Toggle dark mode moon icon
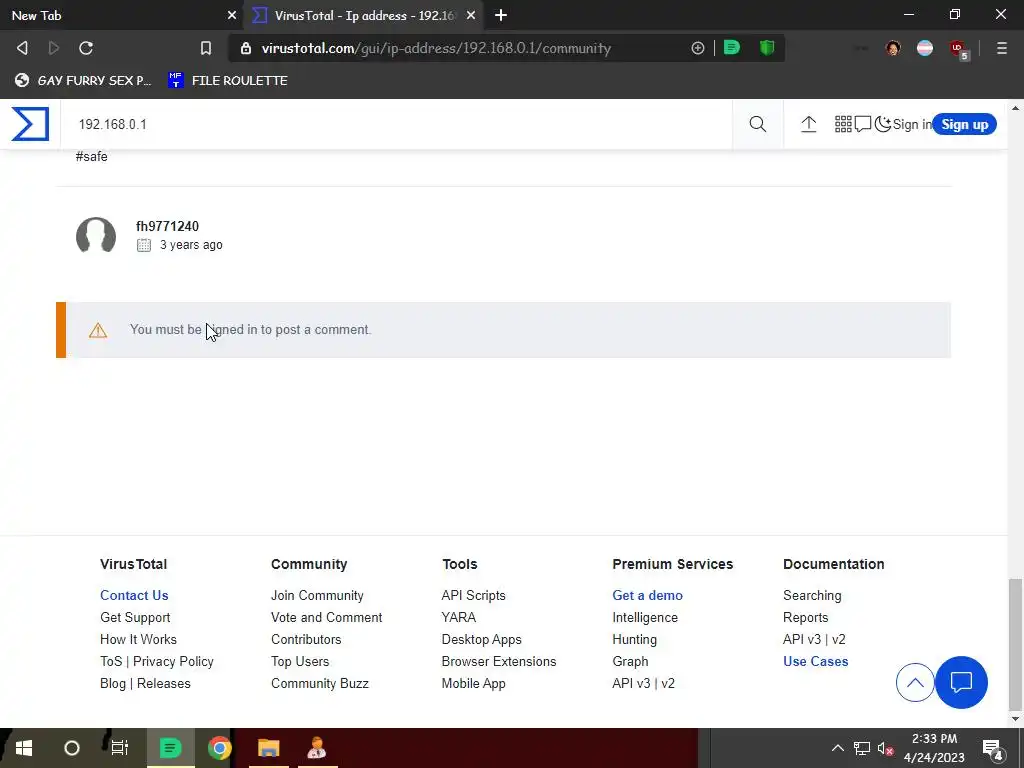Image resolution: width=1024 pixels, height=768 pixels. (x=882, y=124)
